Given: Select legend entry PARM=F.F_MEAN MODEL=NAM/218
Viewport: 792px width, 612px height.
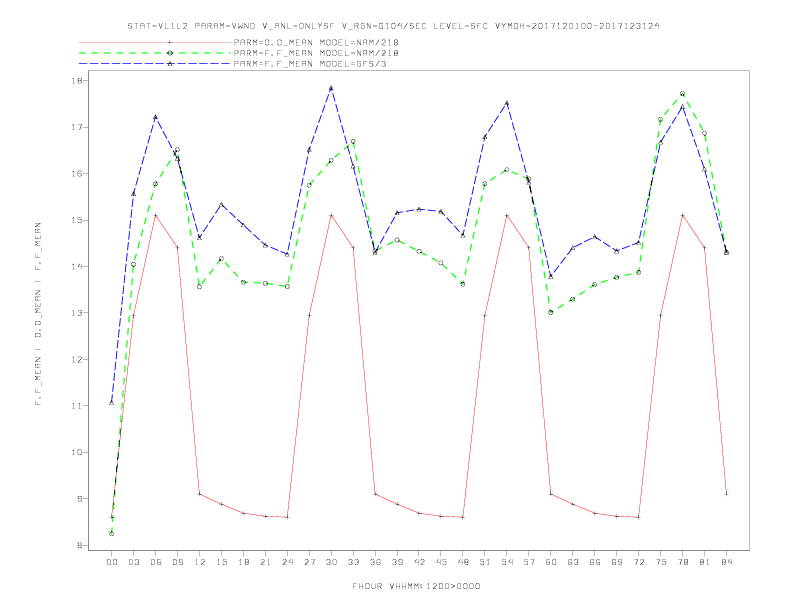Looking at the screenshot, I should click(316, 53).
